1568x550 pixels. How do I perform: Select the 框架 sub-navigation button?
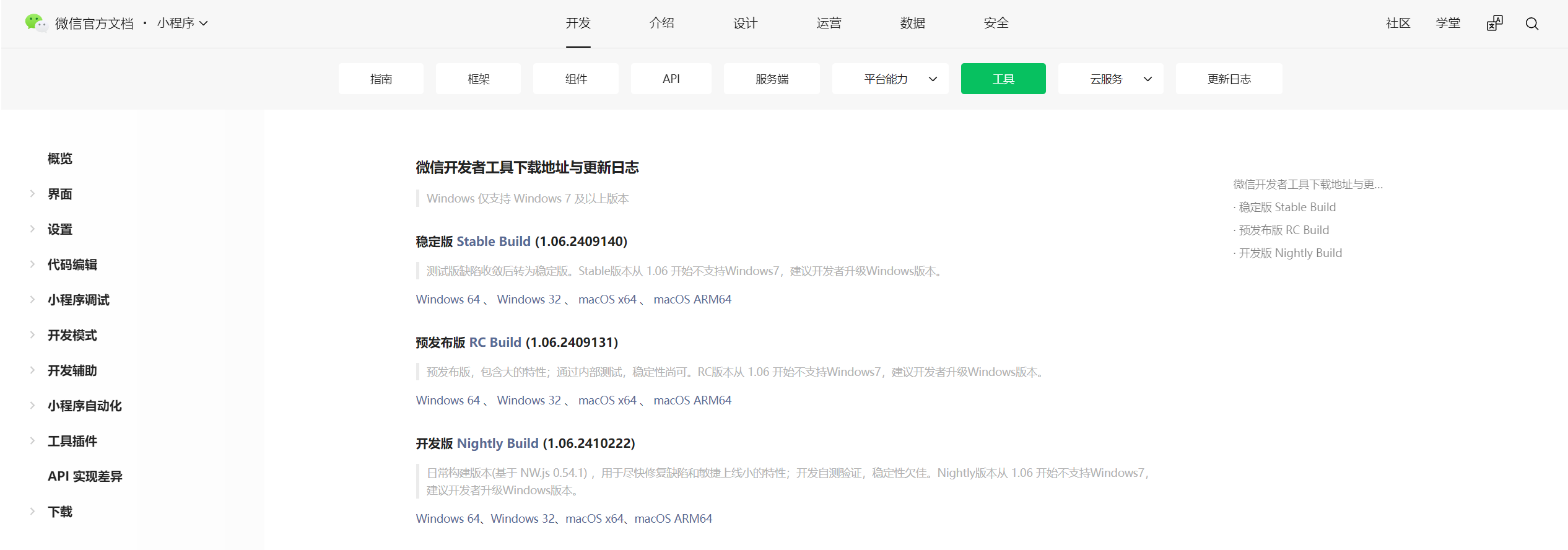[478, 79]
